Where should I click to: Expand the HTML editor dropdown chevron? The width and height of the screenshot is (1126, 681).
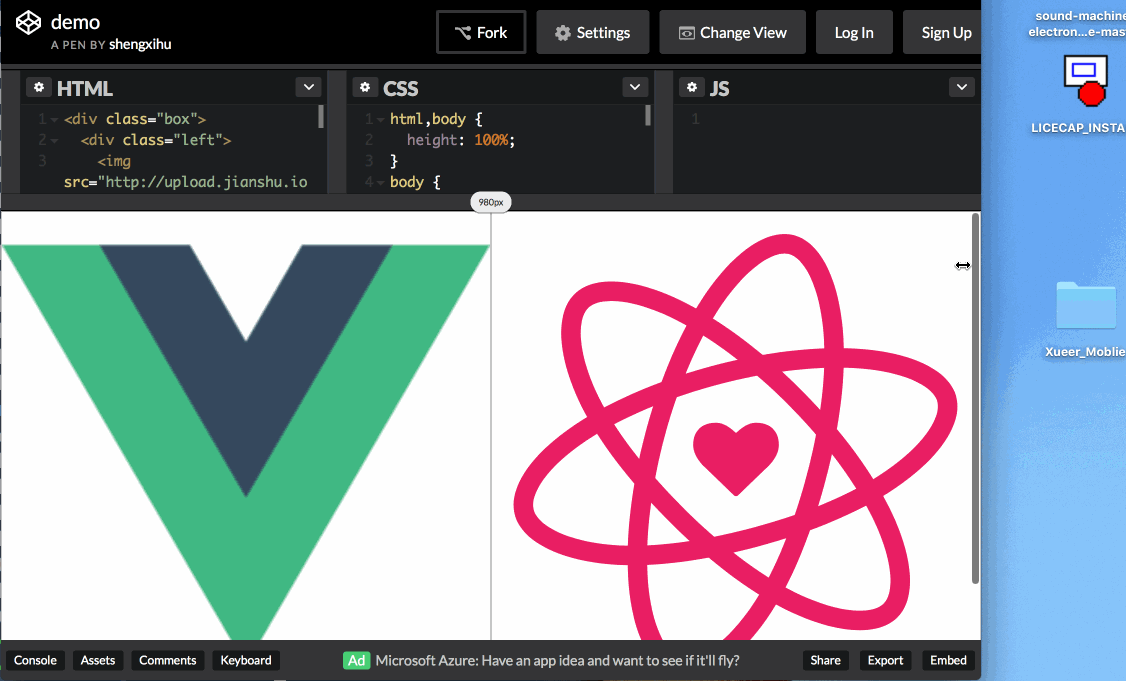[309, 87]
